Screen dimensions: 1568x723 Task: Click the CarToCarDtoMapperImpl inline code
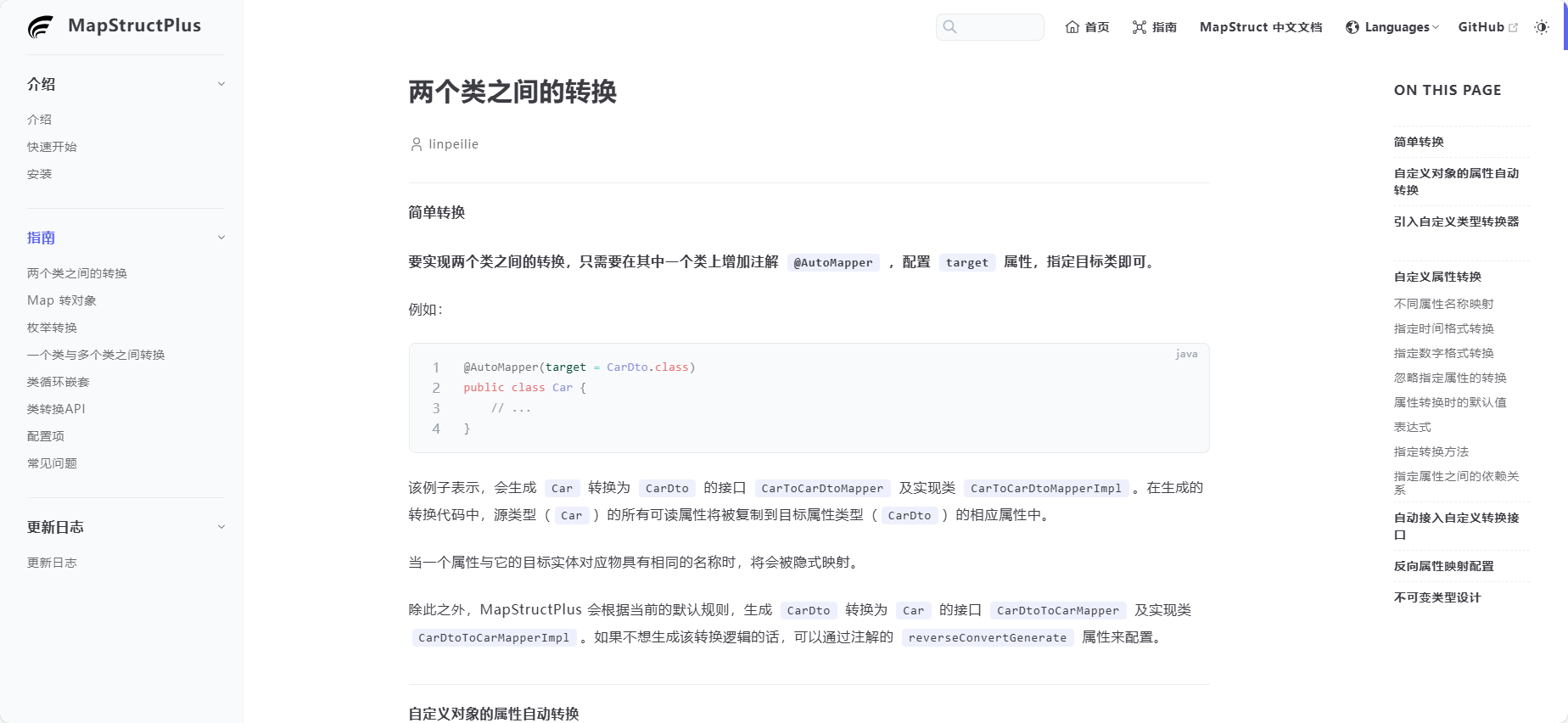point(1046,489)
